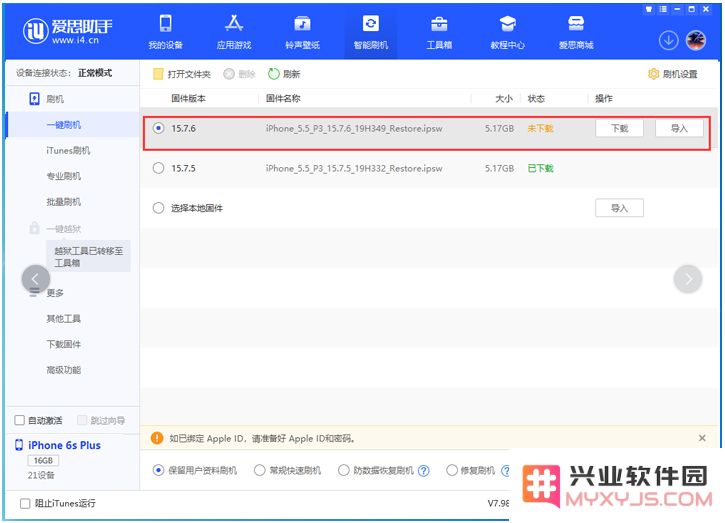This screenshot has width=725, height=523.
Task: Open 我的设备 (My Device) tab
Action: 166,31
